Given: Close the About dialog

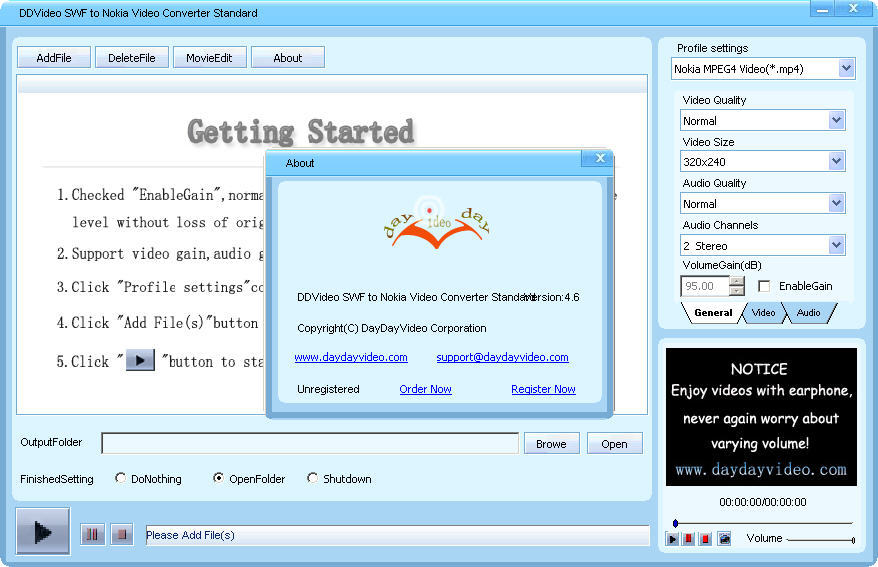Looking at the screenshot, I should (x=600, y=158).
